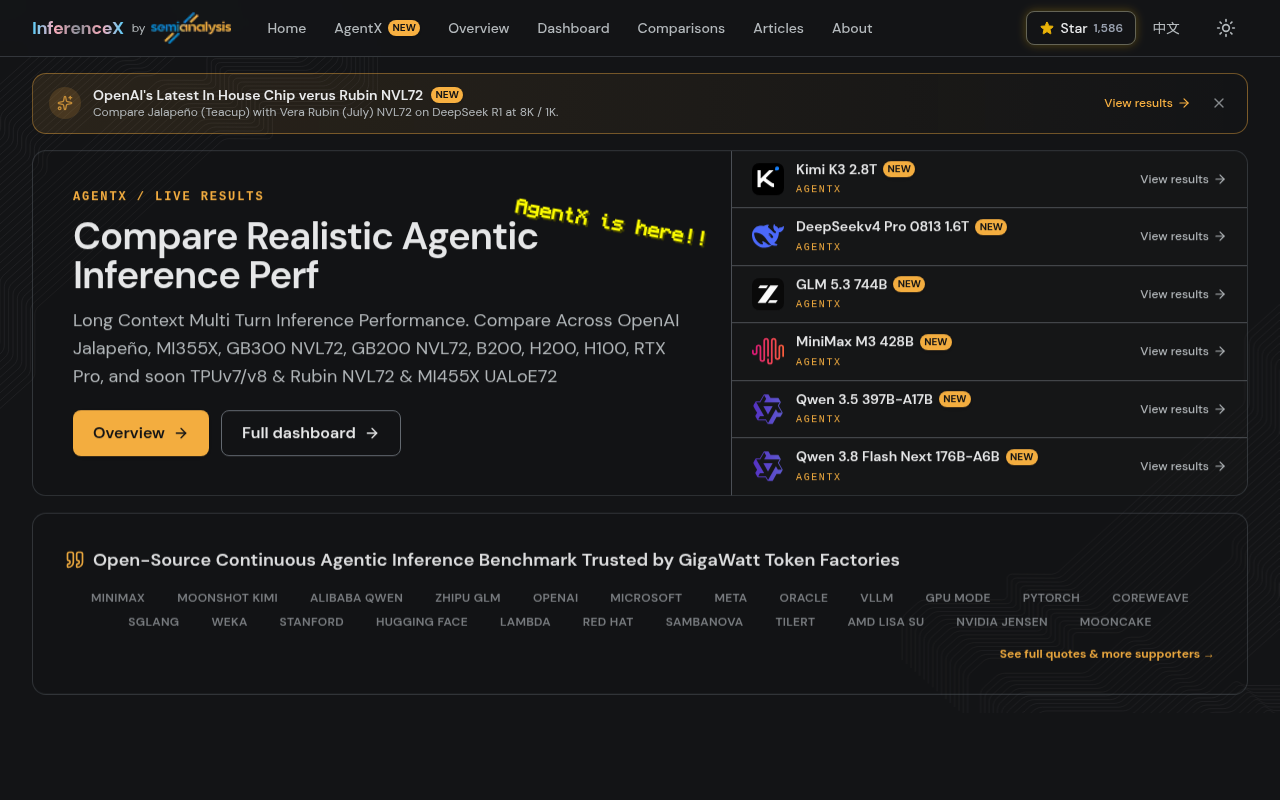Open the About nav item
This screenshot has width=1280, height=800.
click(x=852, y=28)
